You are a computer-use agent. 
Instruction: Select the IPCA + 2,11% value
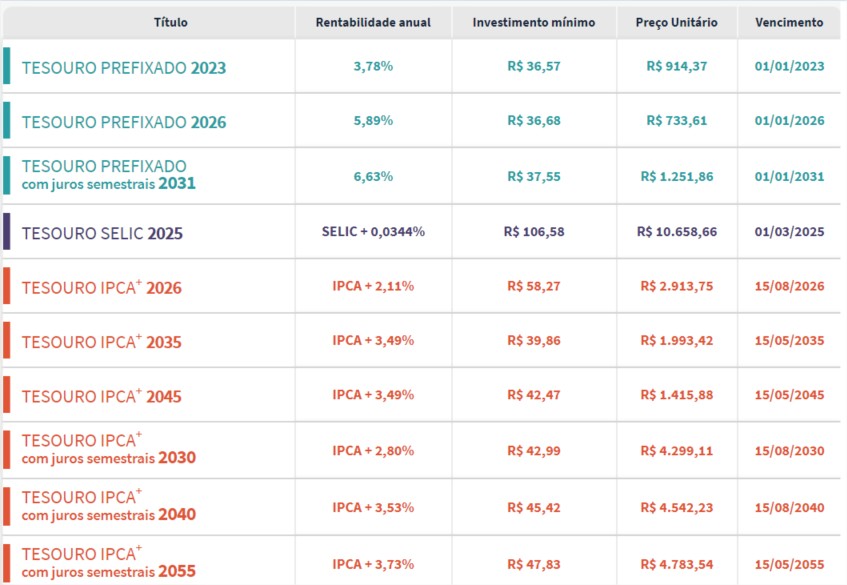373,286
